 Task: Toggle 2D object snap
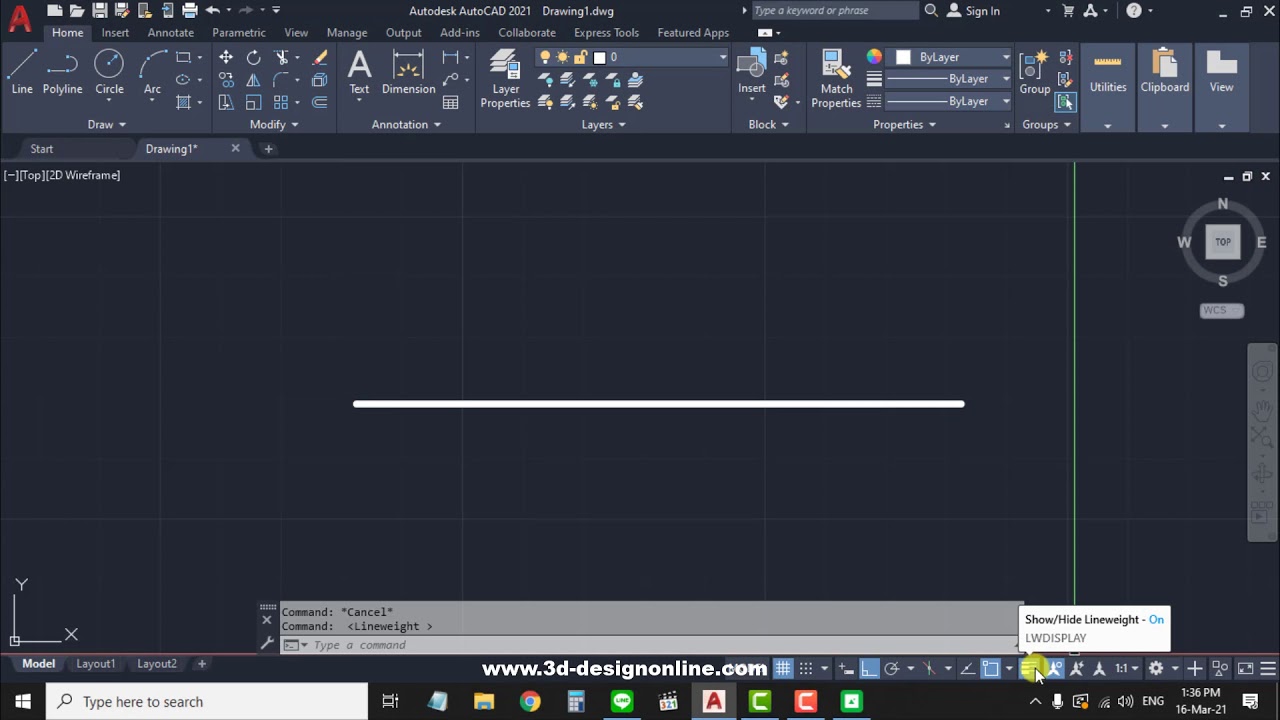[990, 668]
